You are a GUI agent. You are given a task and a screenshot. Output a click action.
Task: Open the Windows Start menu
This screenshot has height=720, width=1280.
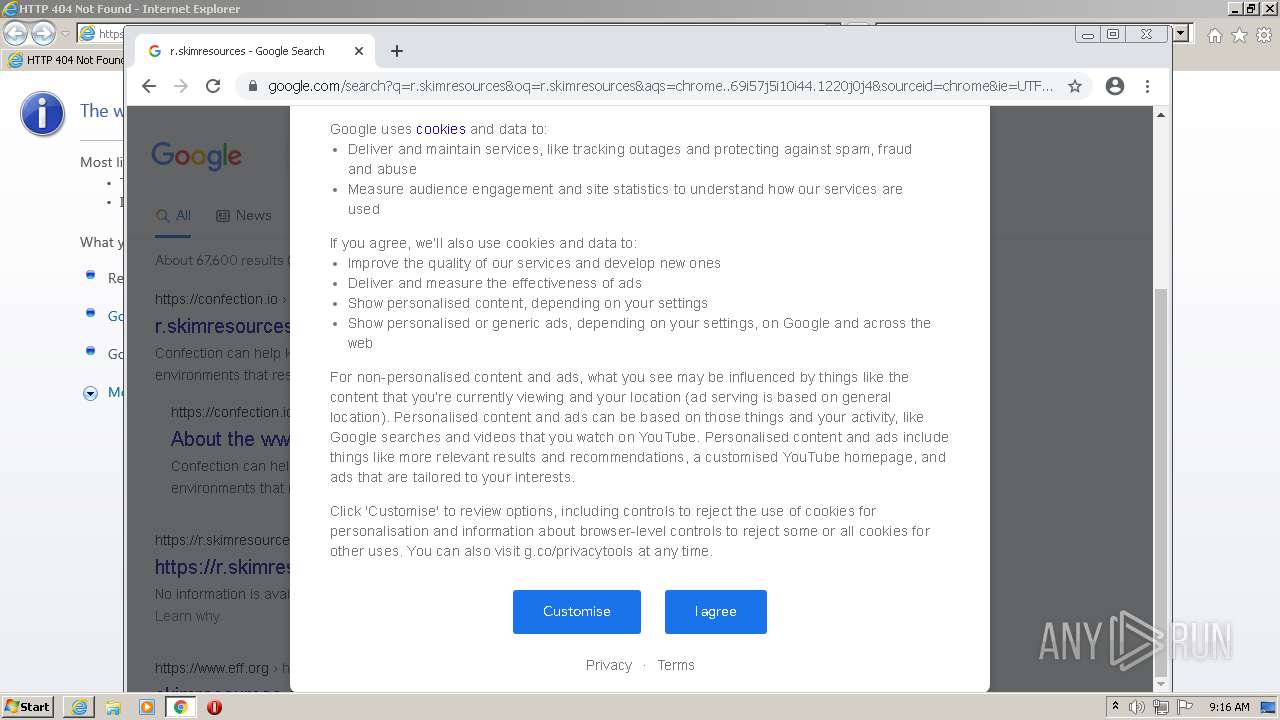pyautogui.click(x=28, y=707)
